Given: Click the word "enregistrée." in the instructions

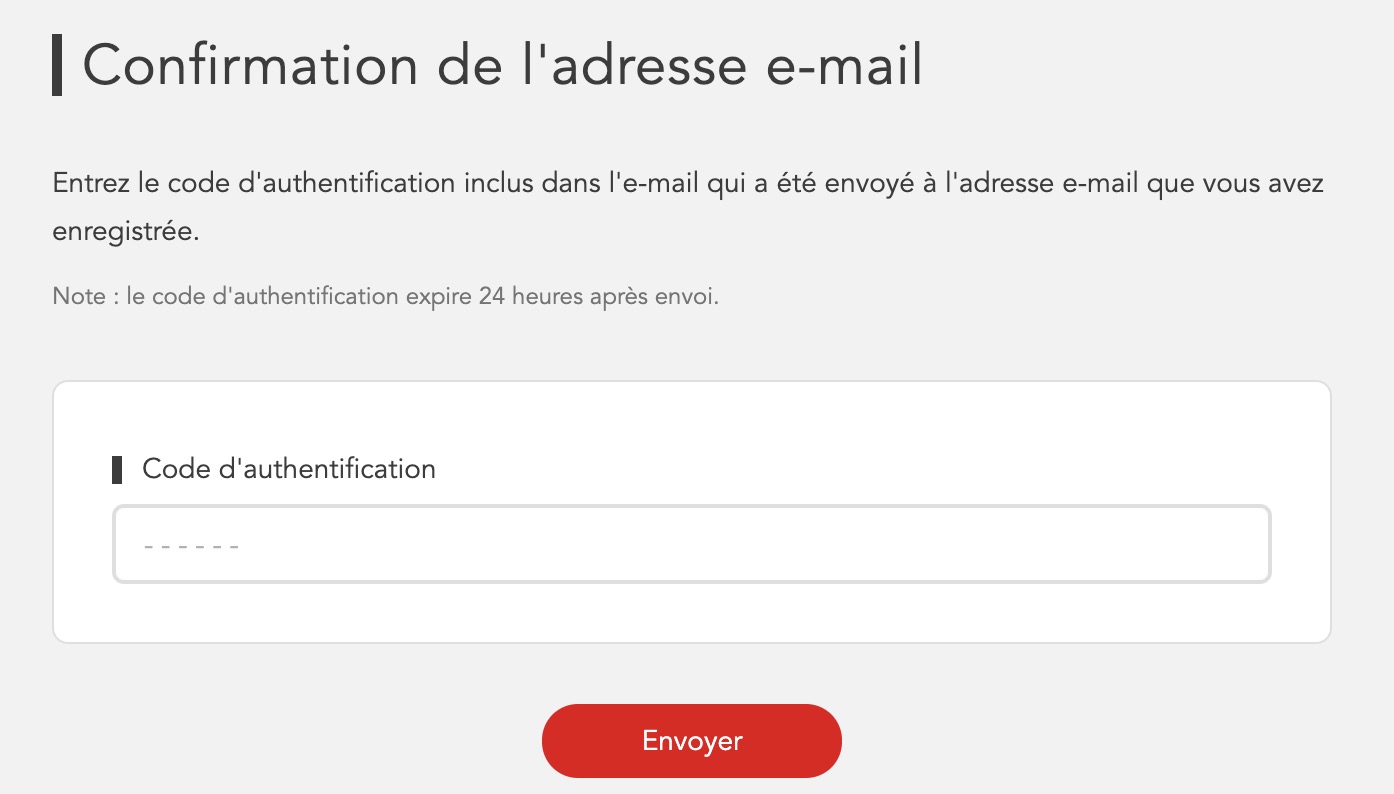Looking at the screenshot, I should 126,232.
